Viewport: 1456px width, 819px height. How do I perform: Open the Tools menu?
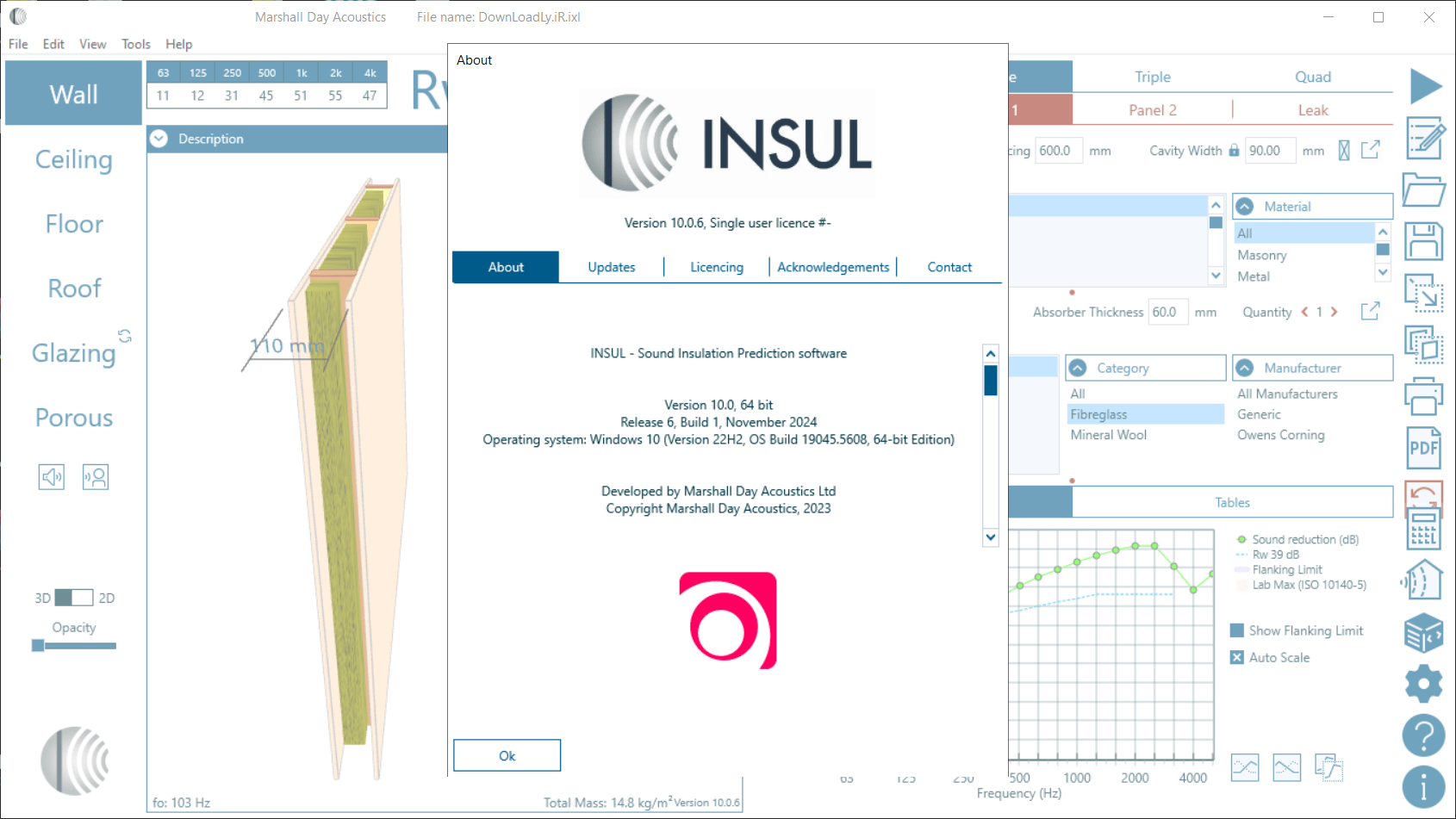pos(135,44)
